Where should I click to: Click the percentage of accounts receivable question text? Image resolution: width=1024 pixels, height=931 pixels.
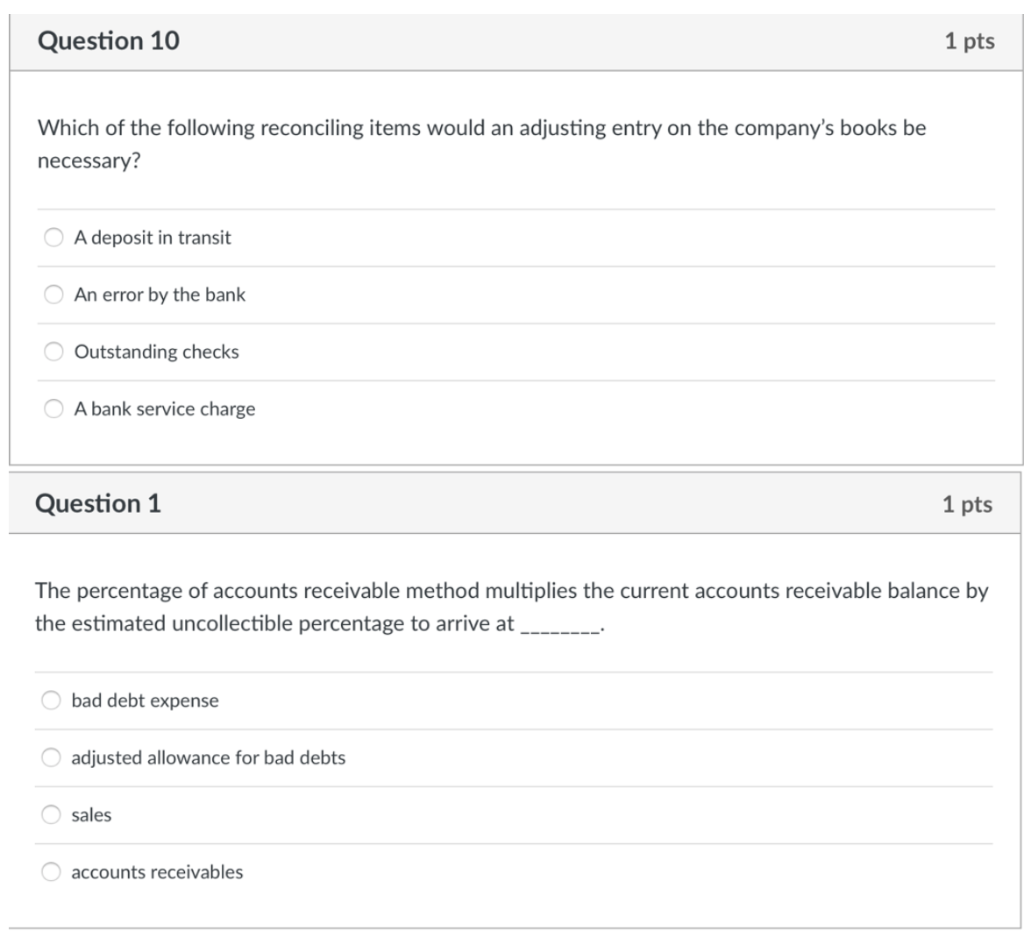[x=511, y=607]
